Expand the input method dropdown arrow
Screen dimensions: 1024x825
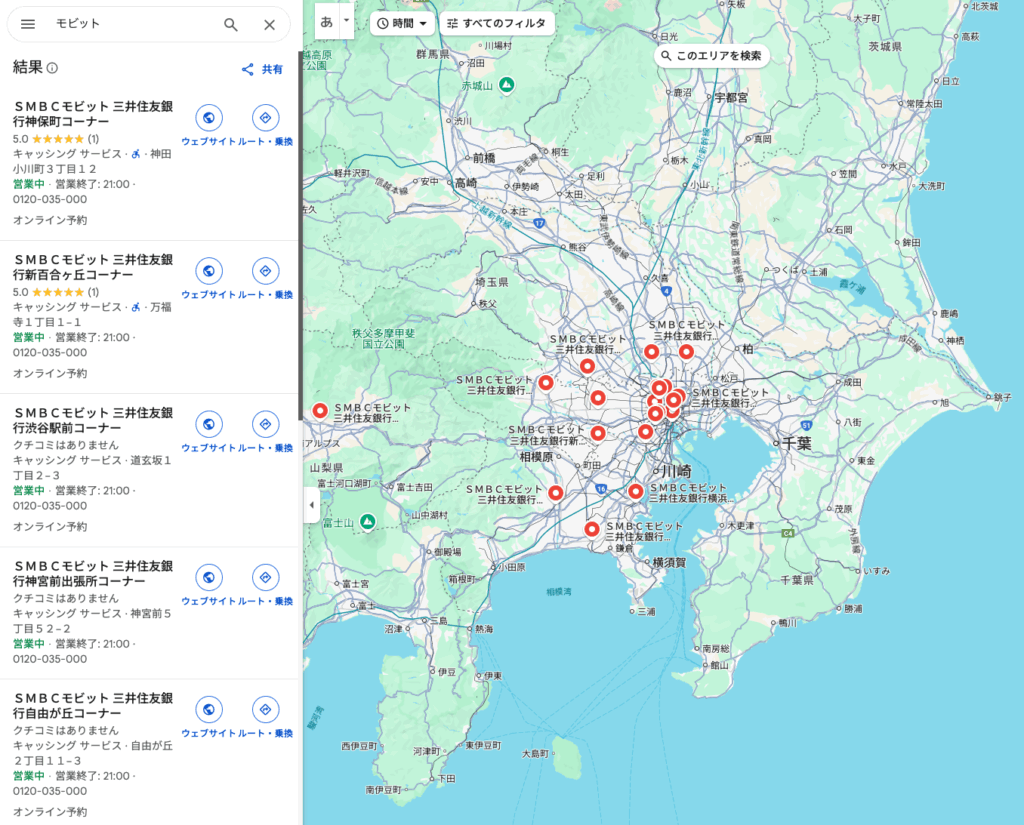pos(346,20)
